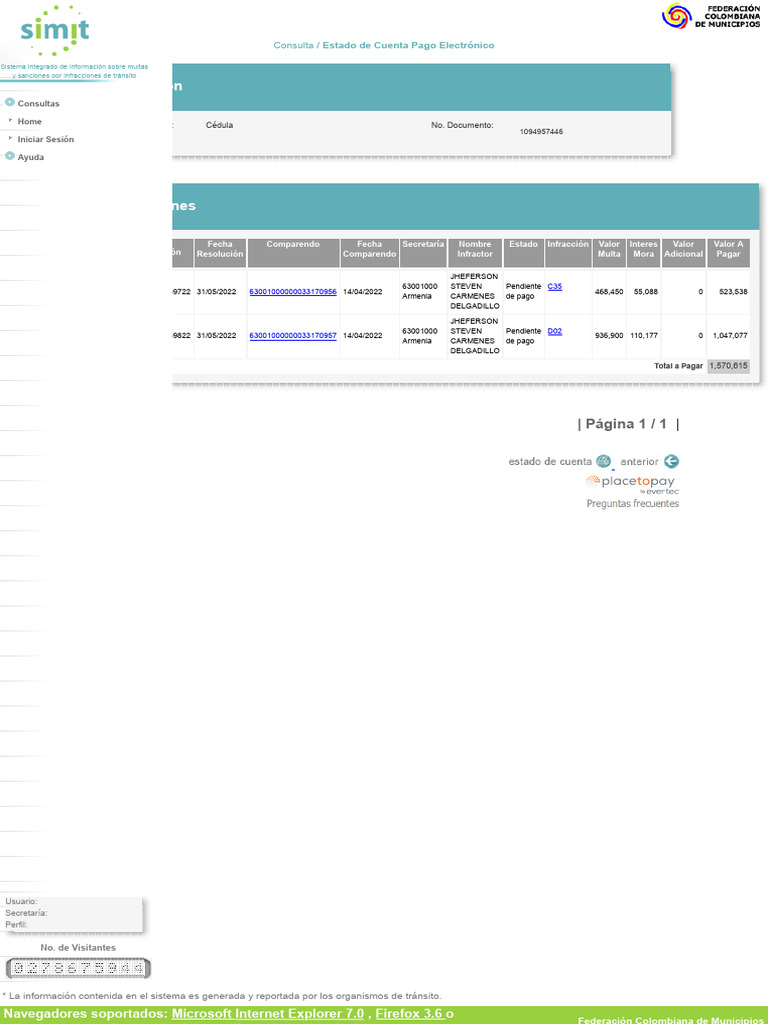Click the Secretaría column header

click(x=423, y=253)
